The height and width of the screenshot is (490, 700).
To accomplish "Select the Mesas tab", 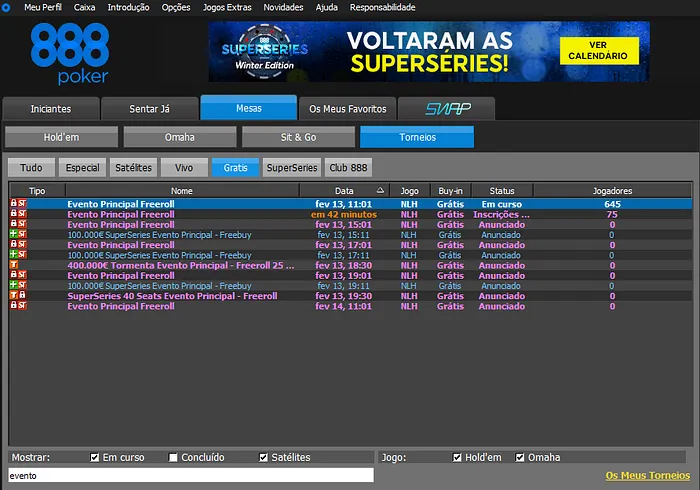I will (249, 108).
